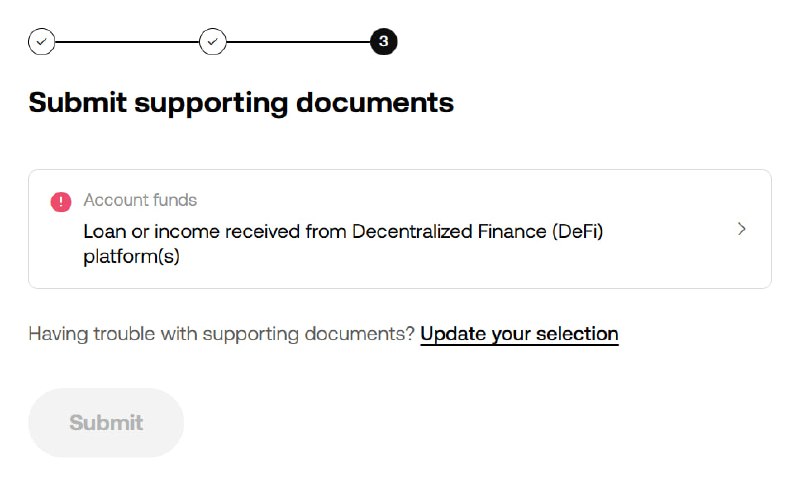This screenshot has height=479, width=800.
Task: Expand the Account funds card using the right chevron
Action: point(742,229)
